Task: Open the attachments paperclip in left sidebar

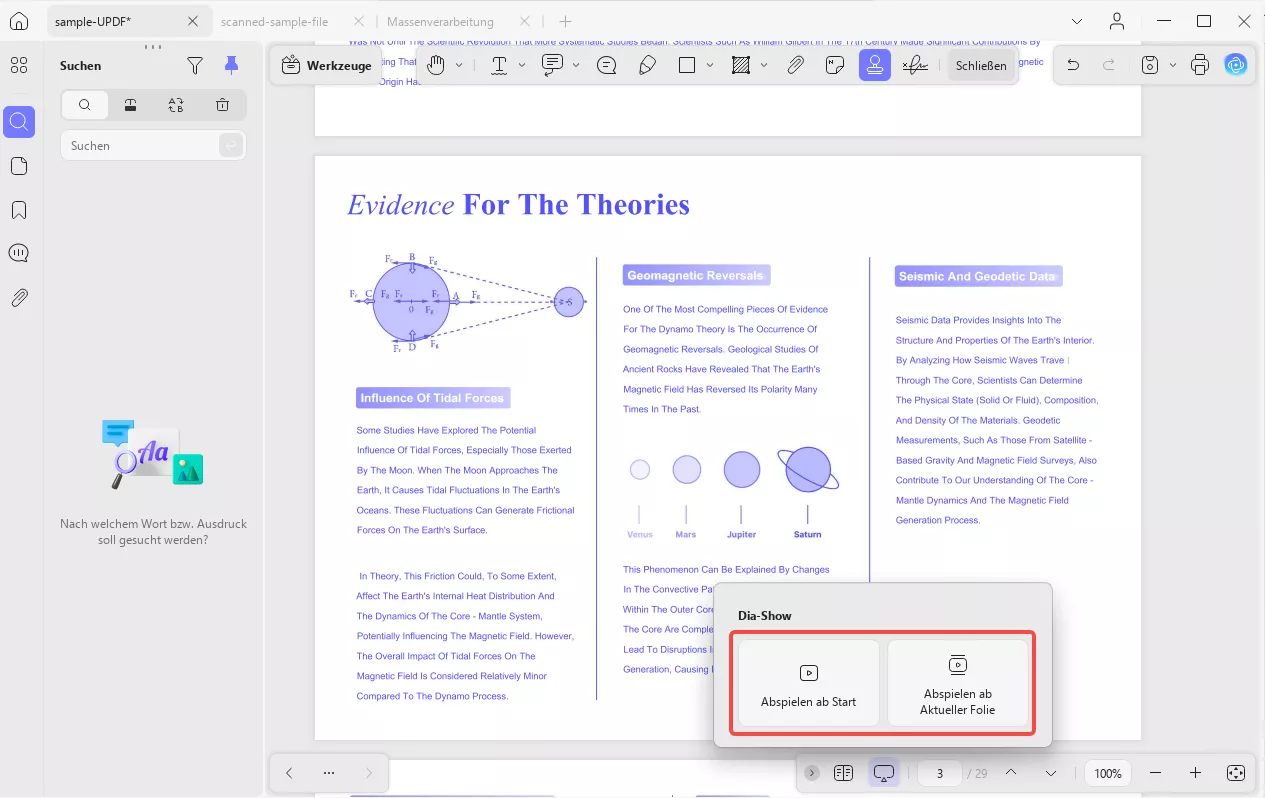Action: [19, 297]
